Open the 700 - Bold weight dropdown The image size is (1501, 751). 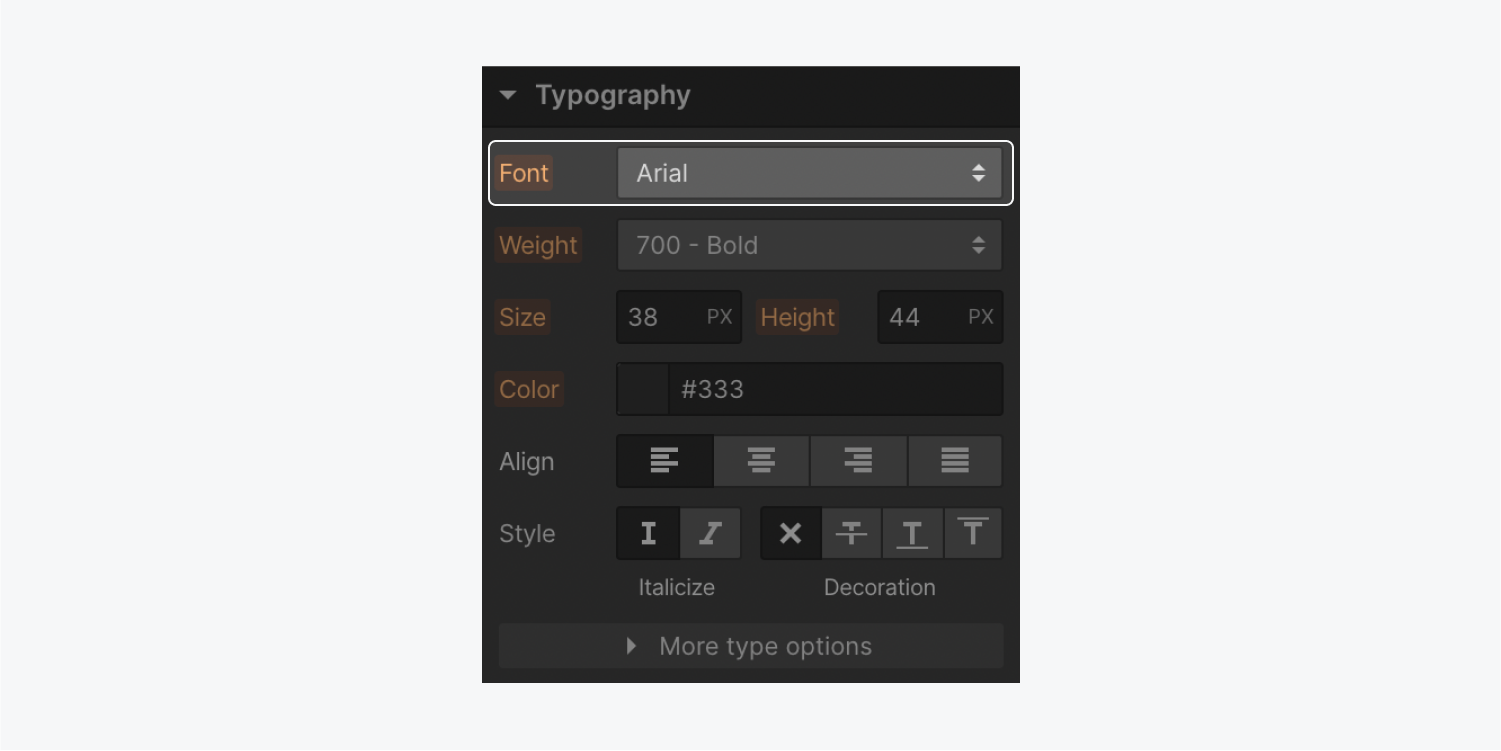pyautogui.click(x=809, y=245)
